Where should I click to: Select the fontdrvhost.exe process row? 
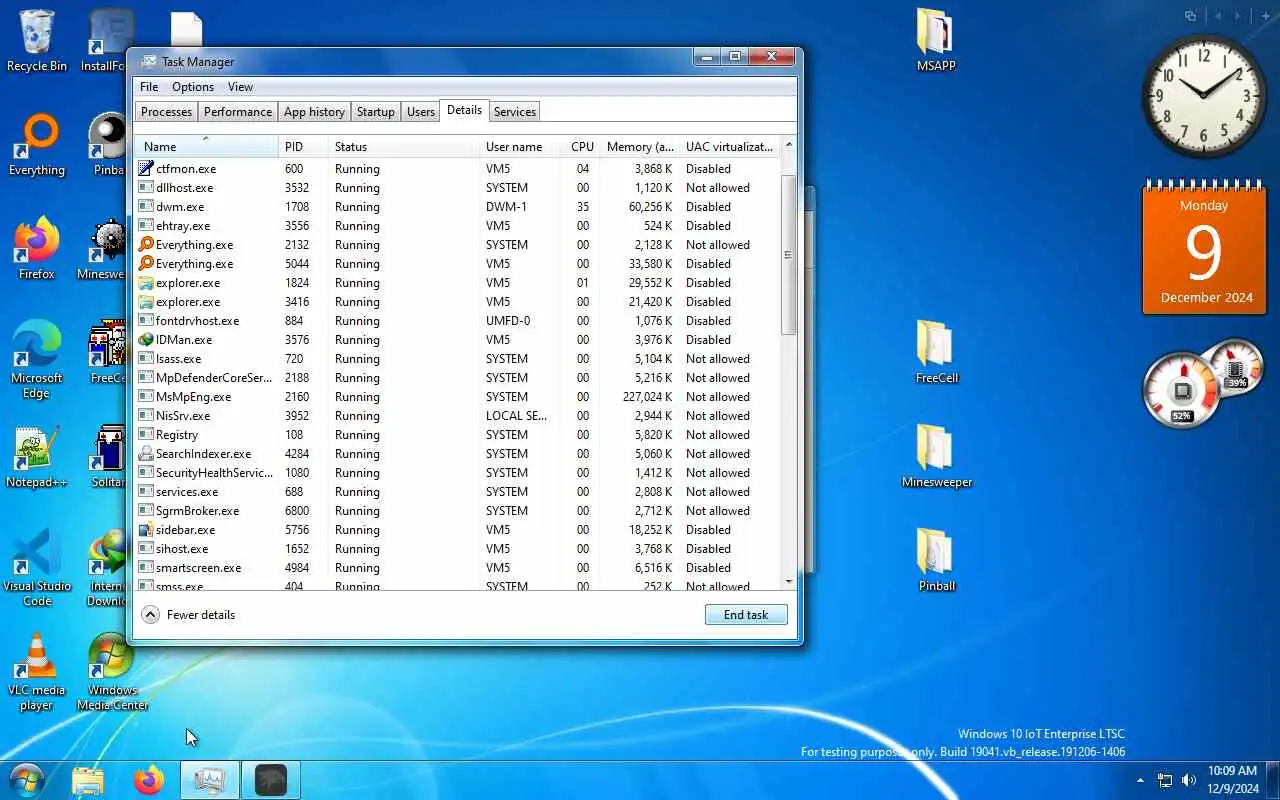coord(457,321)
